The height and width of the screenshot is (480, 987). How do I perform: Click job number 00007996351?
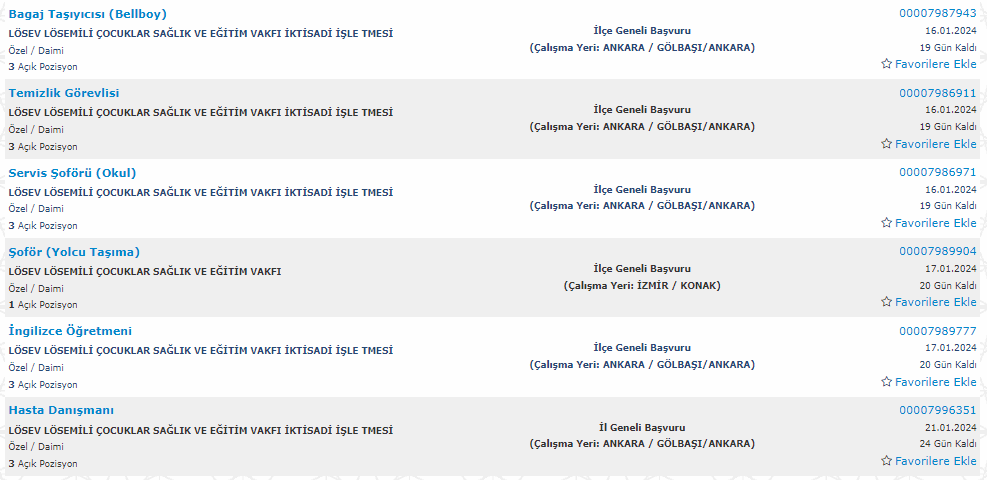point(937,410)
